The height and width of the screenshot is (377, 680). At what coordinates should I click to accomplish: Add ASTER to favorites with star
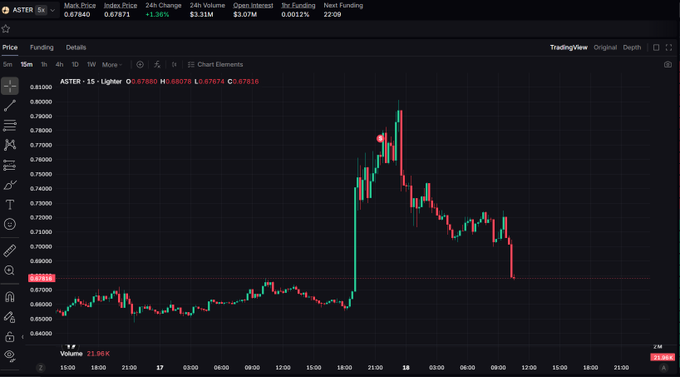click(x=6, y=29)
